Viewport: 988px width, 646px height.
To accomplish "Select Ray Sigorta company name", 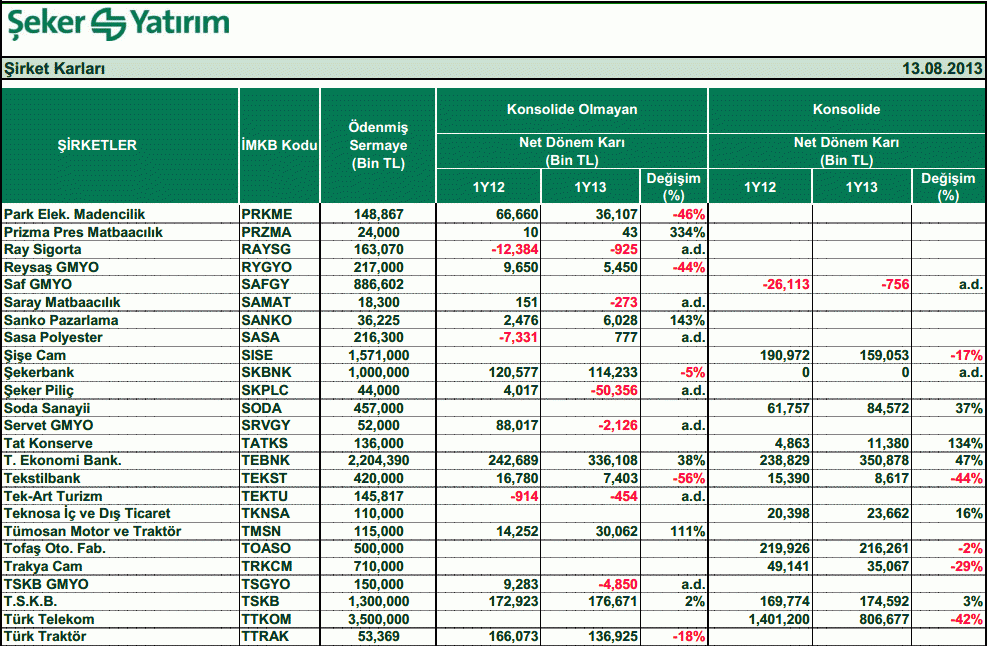I will [42, 250].
